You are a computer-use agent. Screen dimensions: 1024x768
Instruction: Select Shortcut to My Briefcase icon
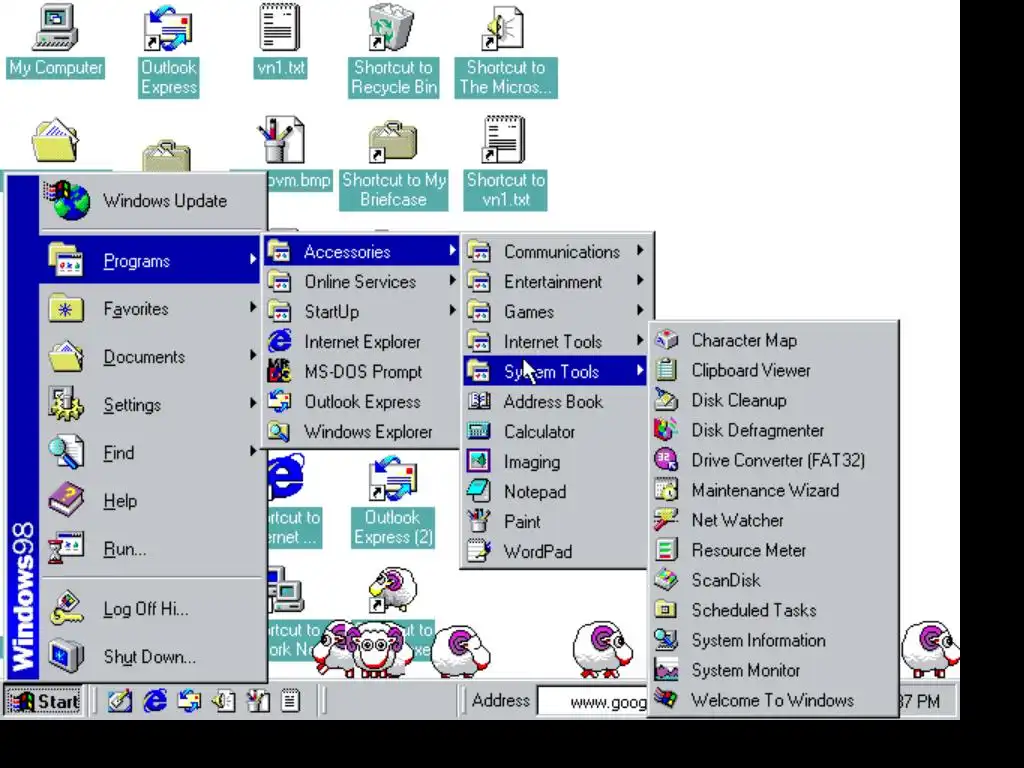click(x=393, y=164)
